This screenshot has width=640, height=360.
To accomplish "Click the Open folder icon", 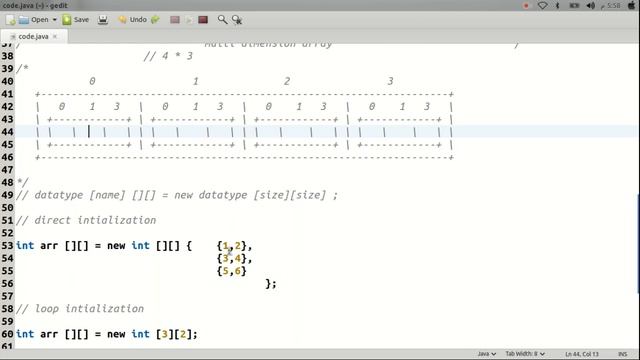I will 24,20.
